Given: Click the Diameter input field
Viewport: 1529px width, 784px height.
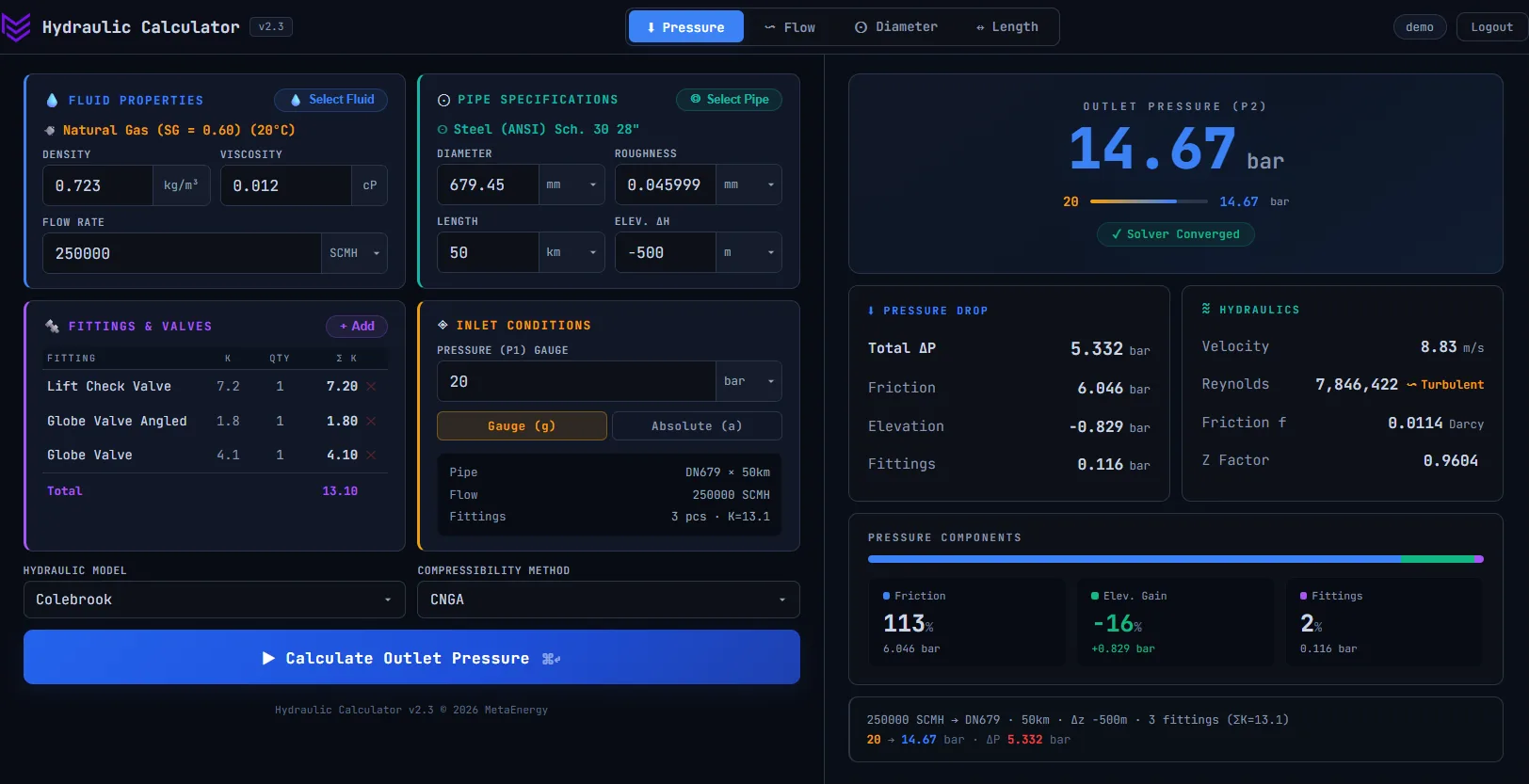Looking at the screenshot, I should point(488,185).
